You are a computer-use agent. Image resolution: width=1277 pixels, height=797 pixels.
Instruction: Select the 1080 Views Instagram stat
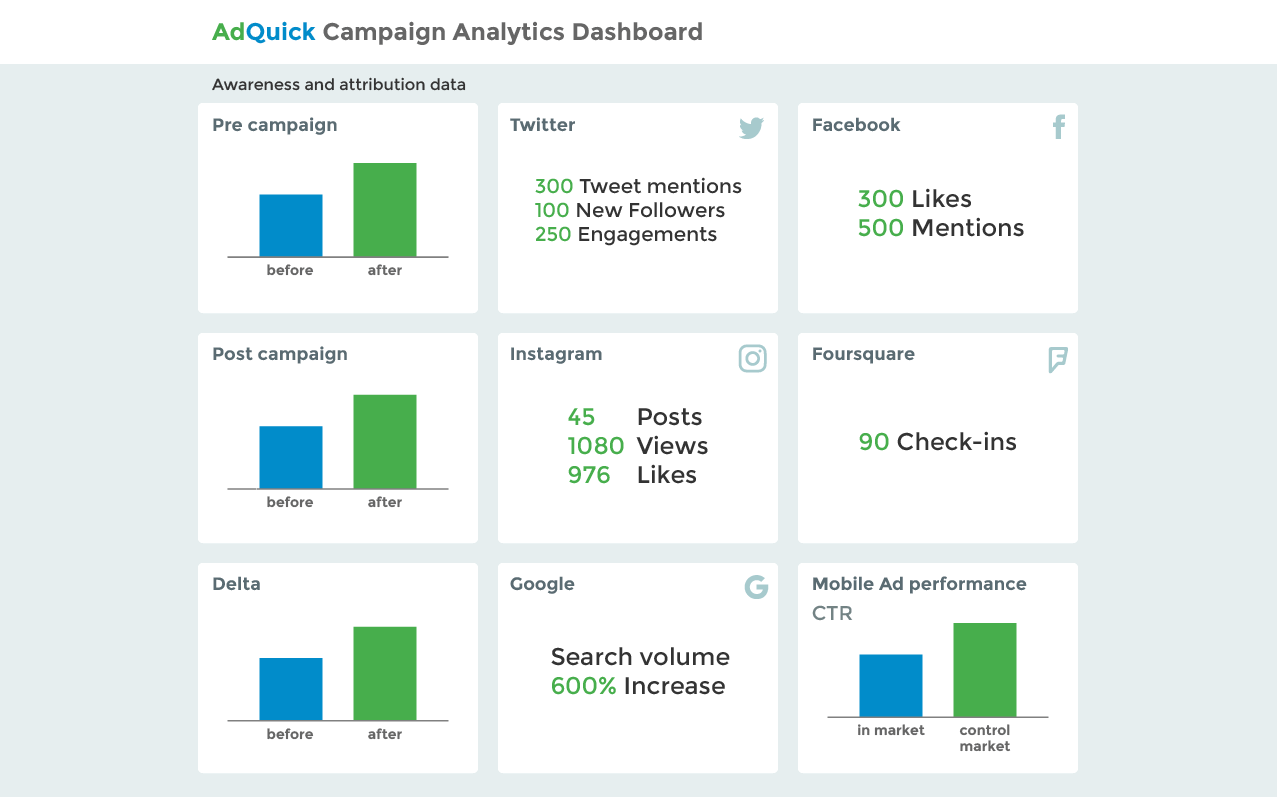[x=638, y=446]
